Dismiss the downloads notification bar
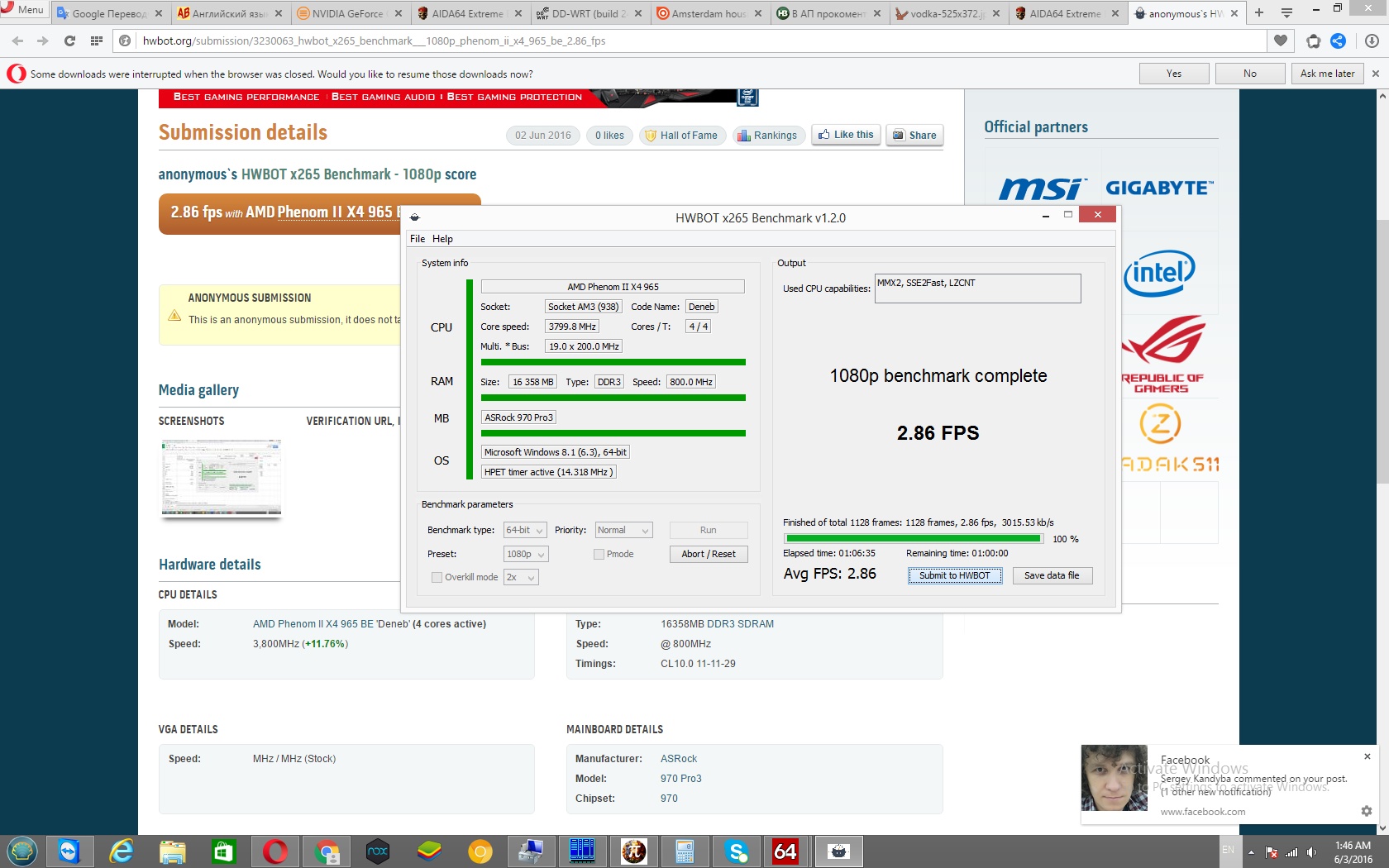This screenshot has height=868, width=1389. point(1376,74)
